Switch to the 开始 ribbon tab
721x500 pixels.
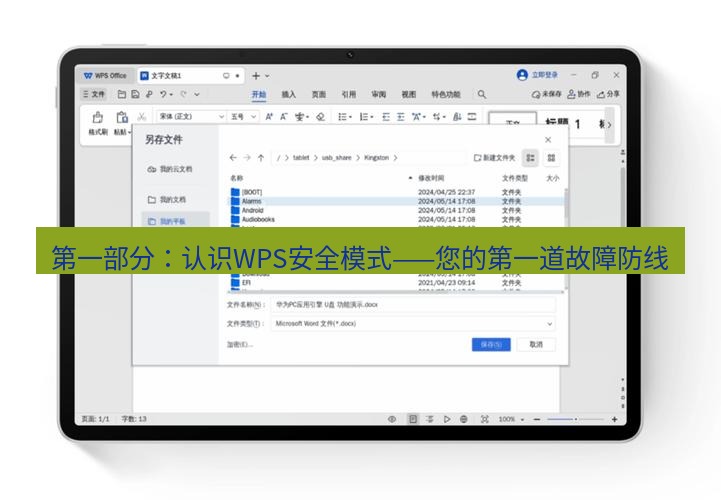coord(259,94)
